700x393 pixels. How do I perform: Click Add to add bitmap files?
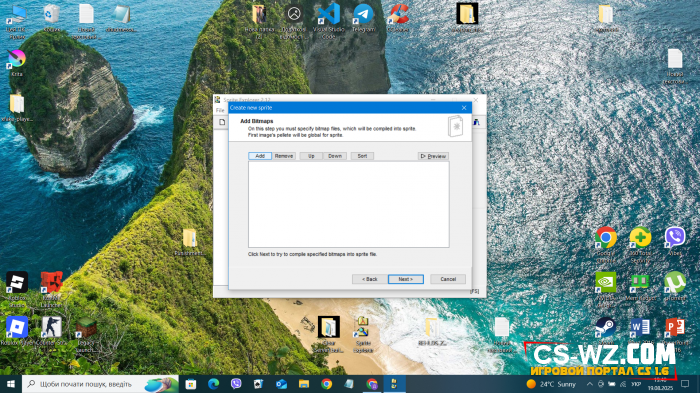pos(260,156)
